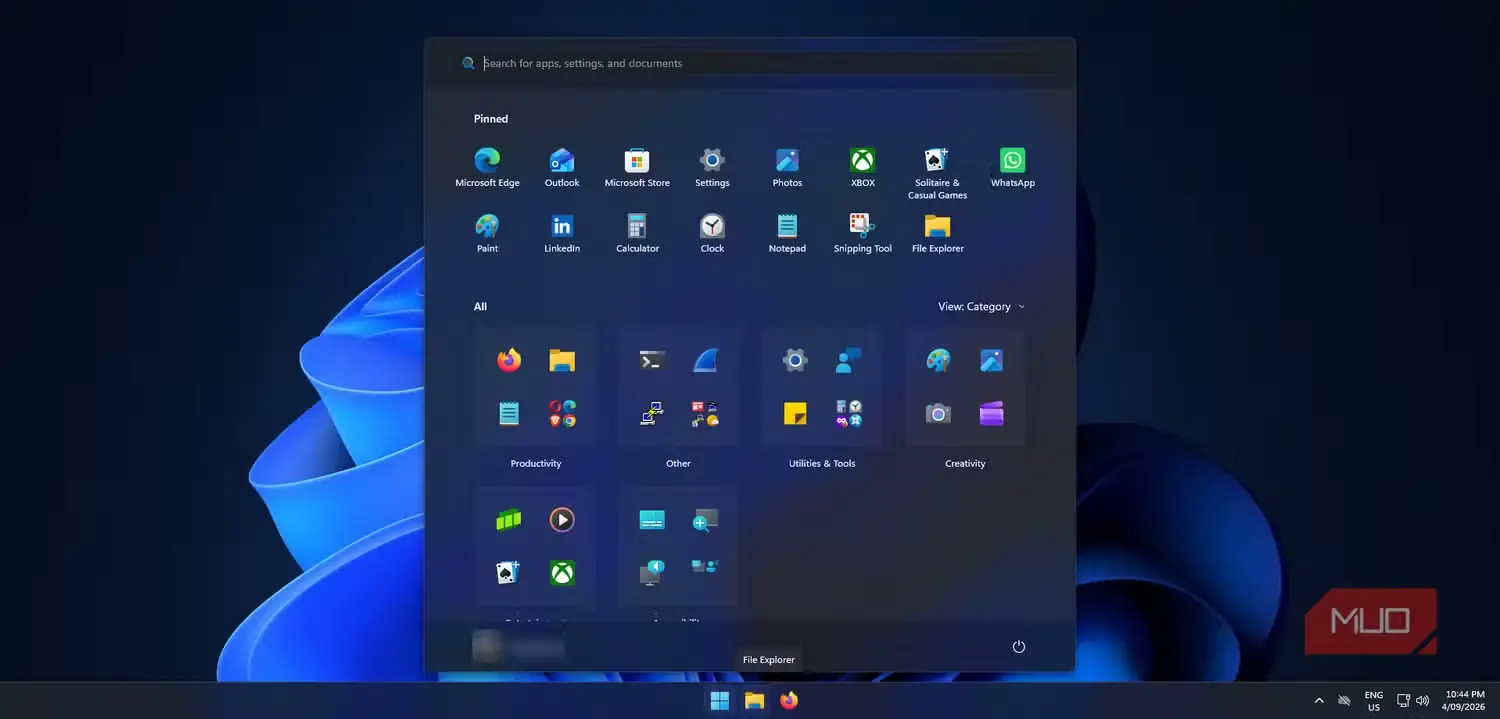Click the power button in Start menu
Screen dimensions: 1500x719
coord(1019,647)
